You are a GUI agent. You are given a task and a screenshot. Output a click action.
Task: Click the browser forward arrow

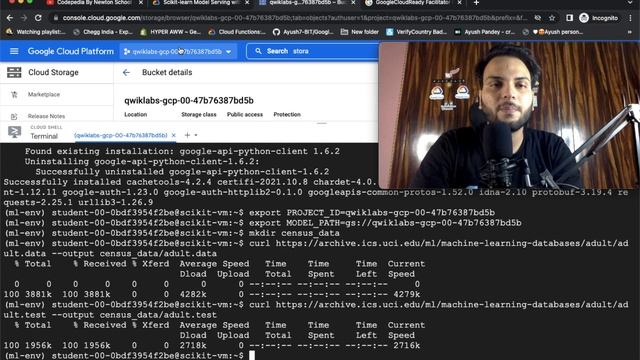24,18
